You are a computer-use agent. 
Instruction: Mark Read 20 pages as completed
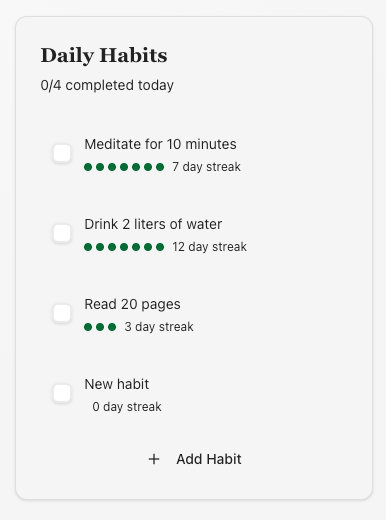[x=62, y=313]
